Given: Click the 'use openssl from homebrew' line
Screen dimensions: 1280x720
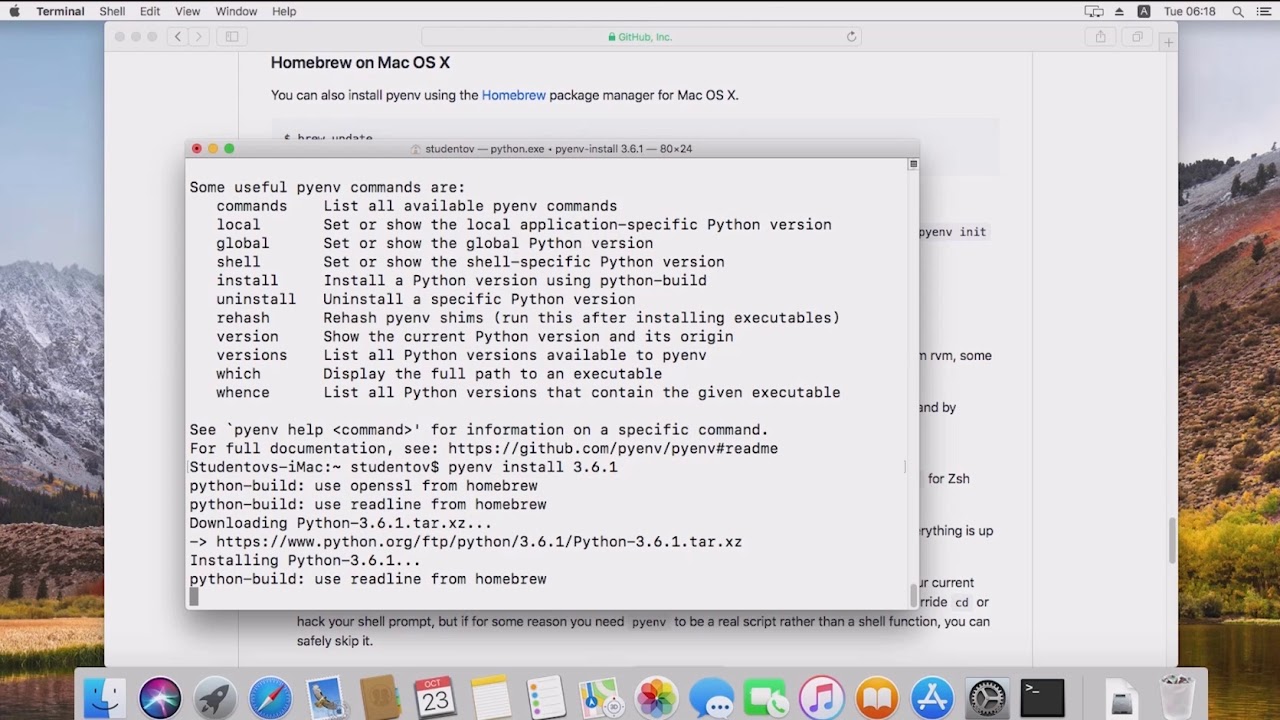Looking at the screenshot, I should pyautogui.click(x=363, y=486).
